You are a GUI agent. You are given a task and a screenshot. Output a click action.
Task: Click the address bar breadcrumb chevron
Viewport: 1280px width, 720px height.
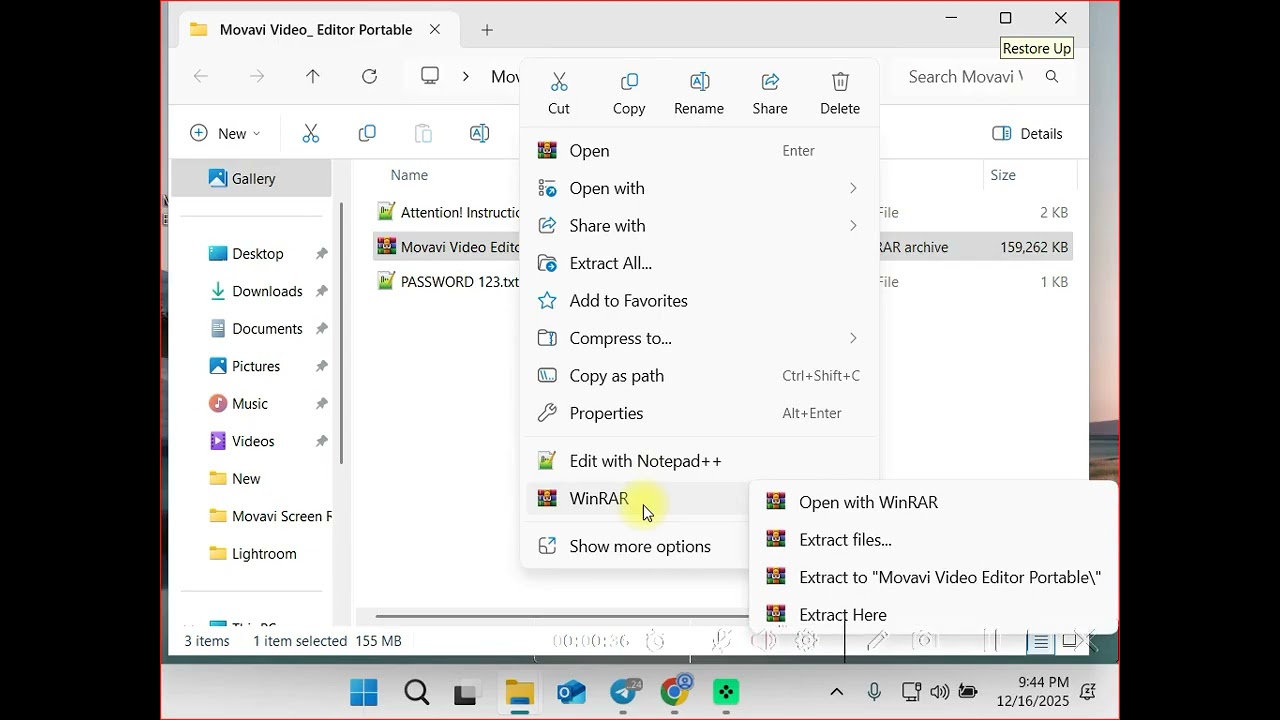pos(466,76)
